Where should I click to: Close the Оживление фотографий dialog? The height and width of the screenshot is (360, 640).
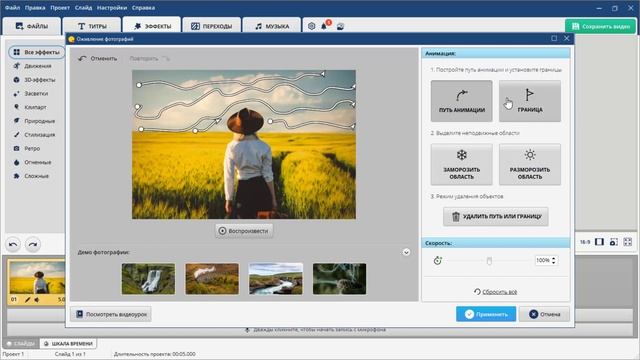[567, 38]
